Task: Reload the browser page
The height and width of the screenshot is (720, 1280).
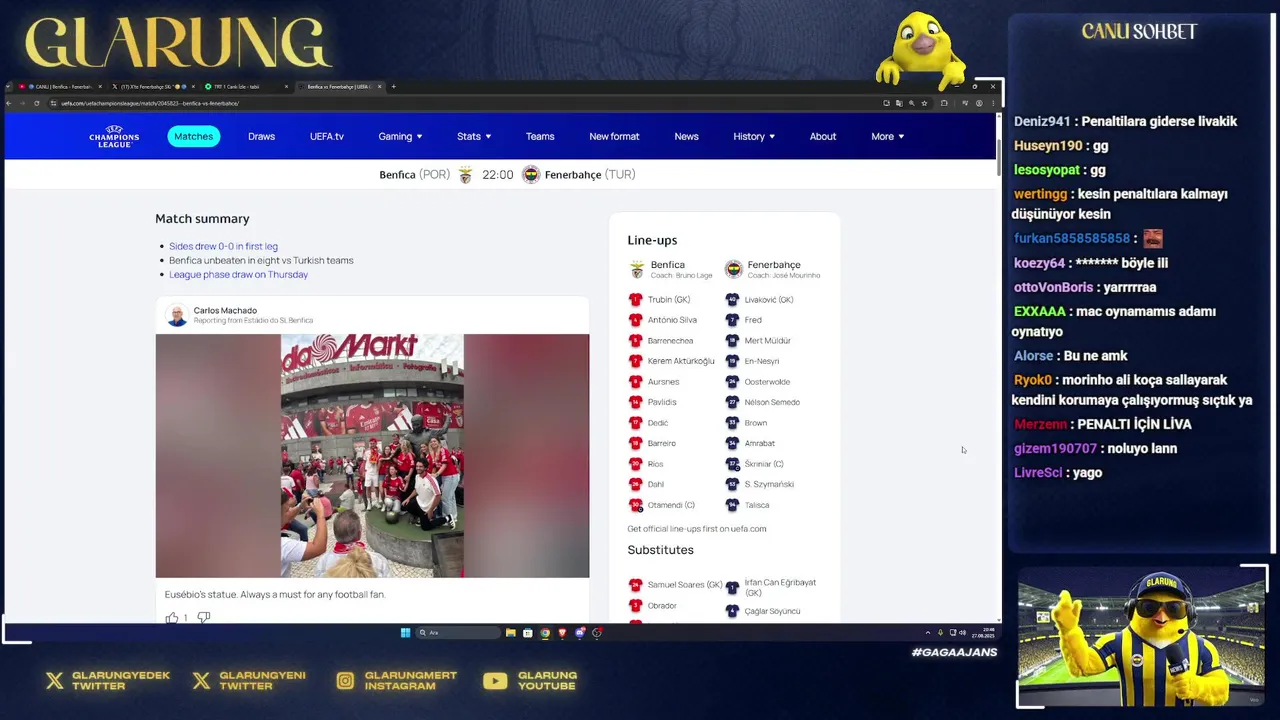Action: [37, 103]
